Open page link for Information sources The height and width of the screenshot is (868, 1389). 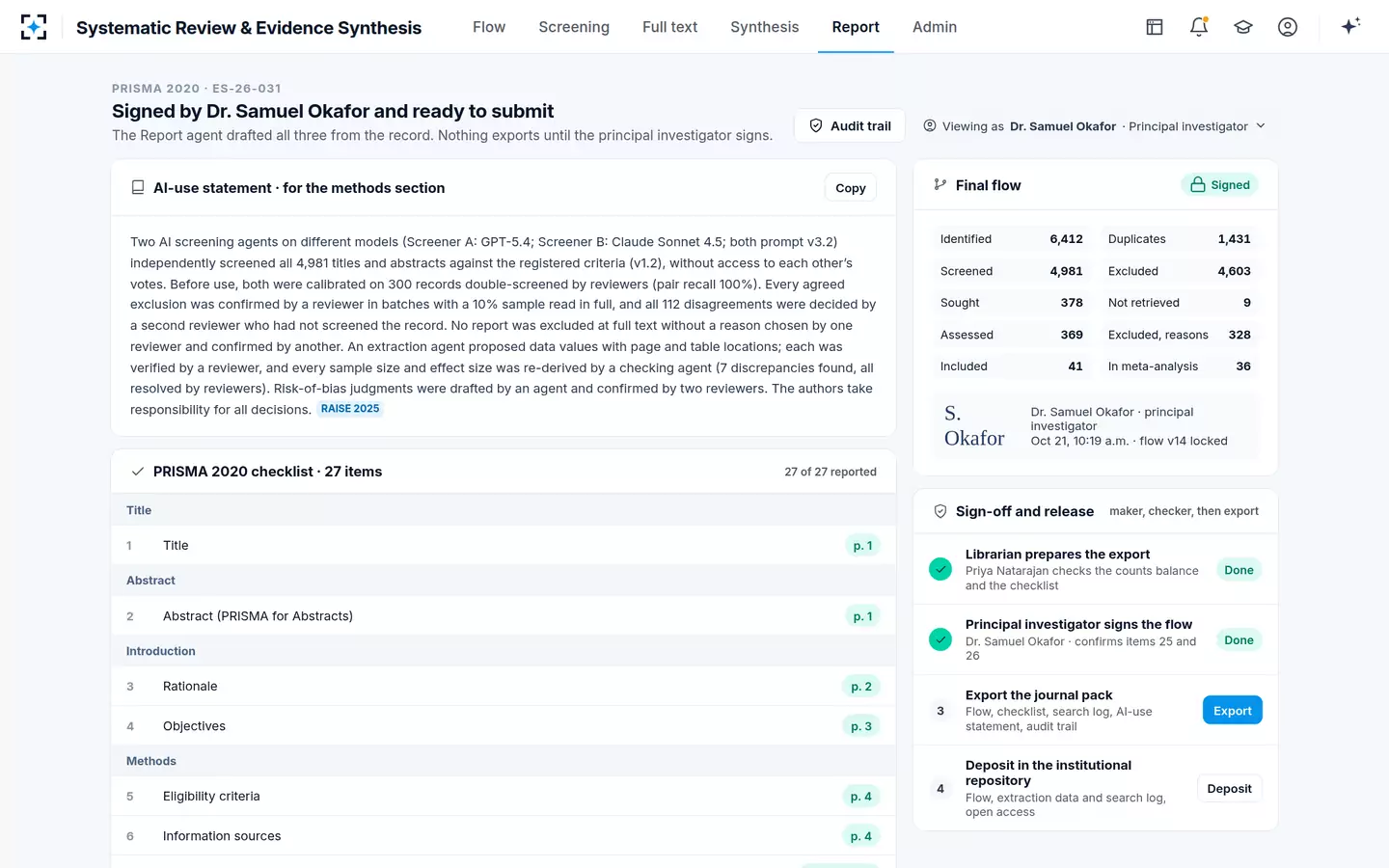tap(861, 836)
